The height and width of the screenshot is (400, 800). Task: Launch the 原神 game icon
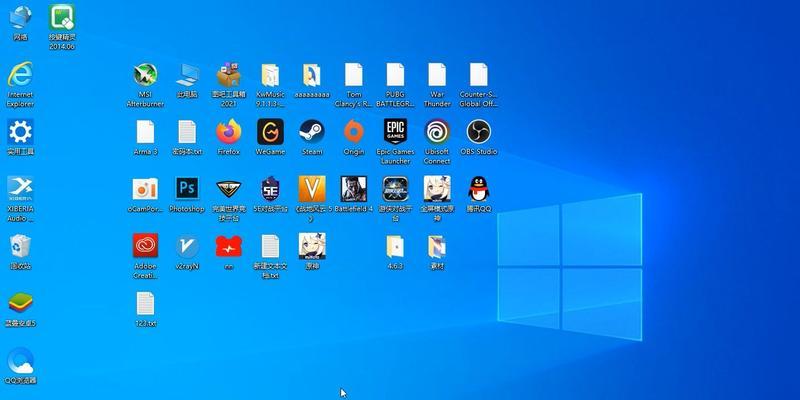pyautogui.click(x=312, y=246)
